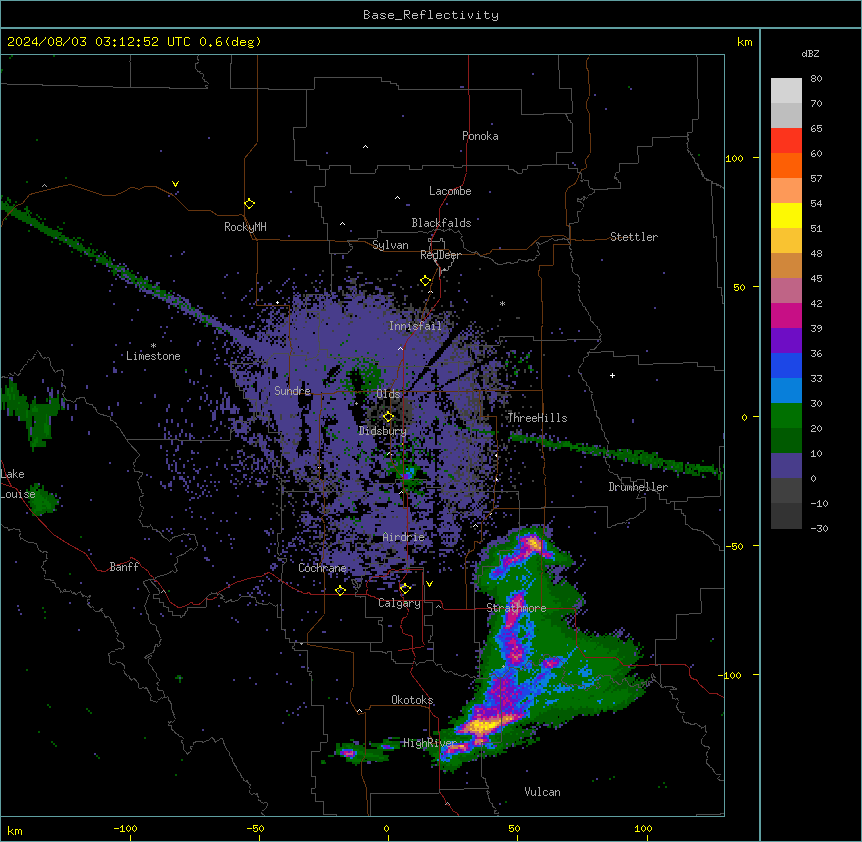The image size is (862, 842).
Task: Click the Lacombe city label
Action: click(x=450, y=191)
